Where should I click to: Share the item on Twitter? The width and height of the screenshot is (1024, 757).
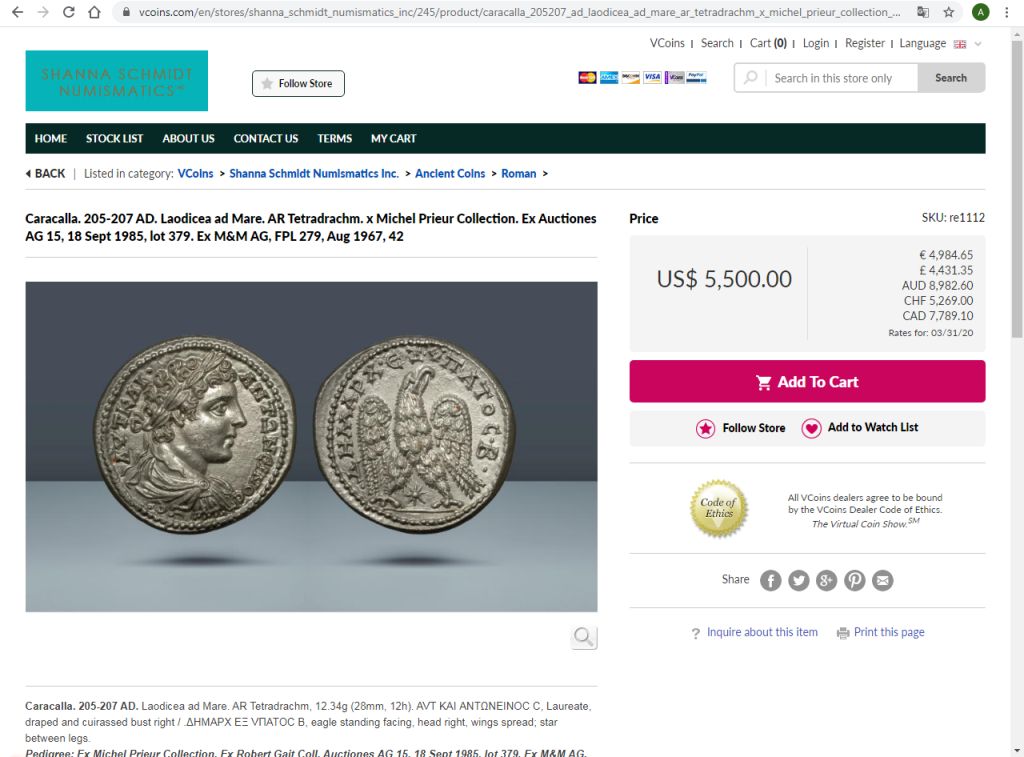[798, 580]
